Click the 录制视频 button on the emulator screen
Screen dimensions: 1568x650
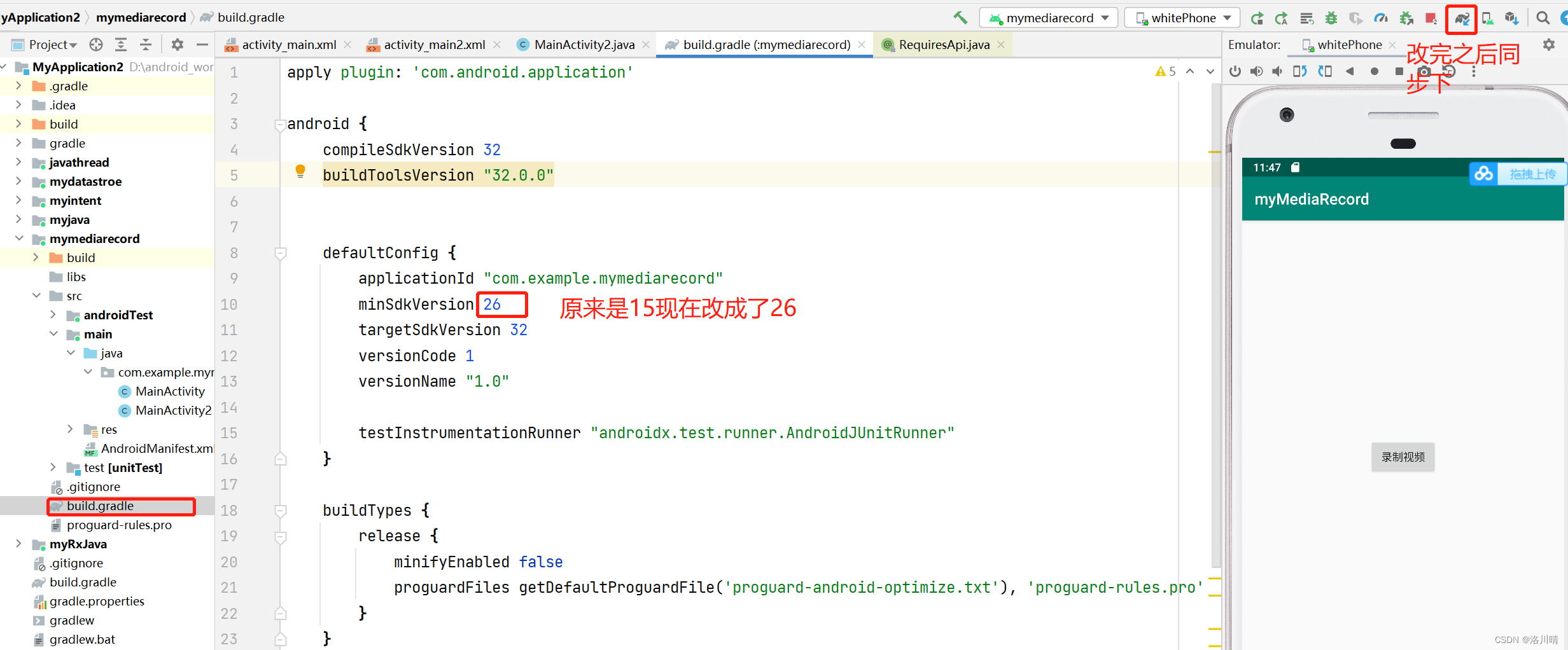point(1403,457)
